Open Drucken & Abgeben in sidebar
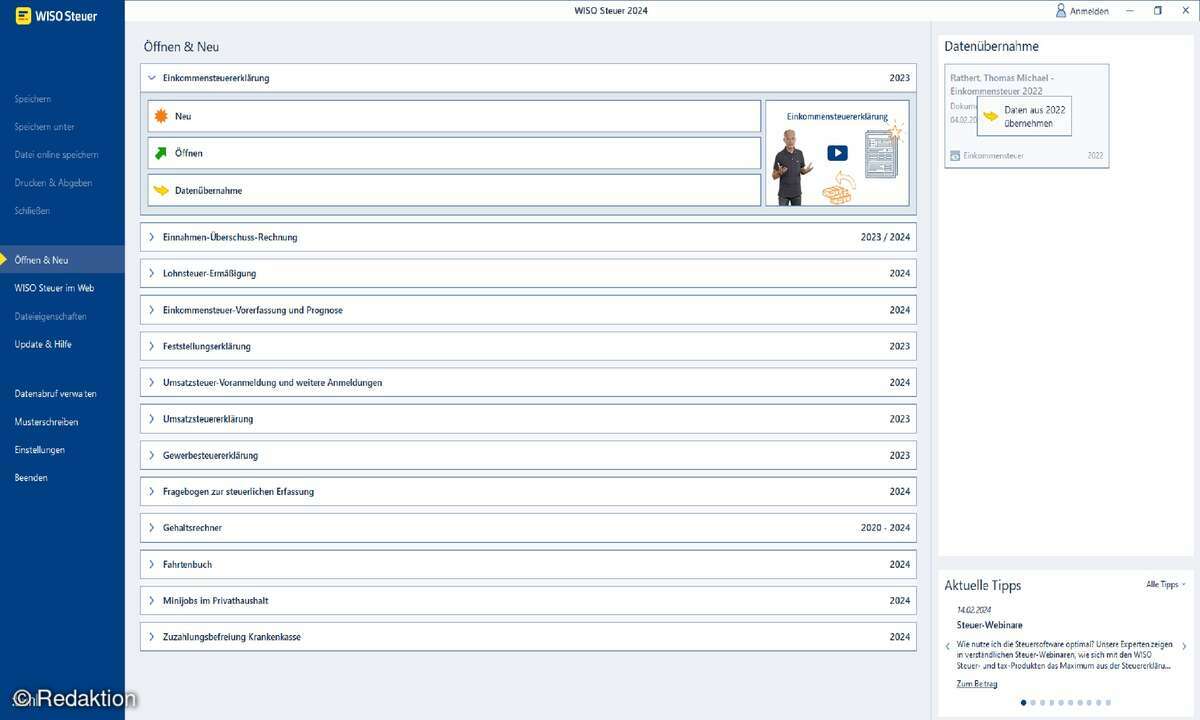The height and width of the screenshot is (720, 1200). pyautogui.click(x=53, y=183)
